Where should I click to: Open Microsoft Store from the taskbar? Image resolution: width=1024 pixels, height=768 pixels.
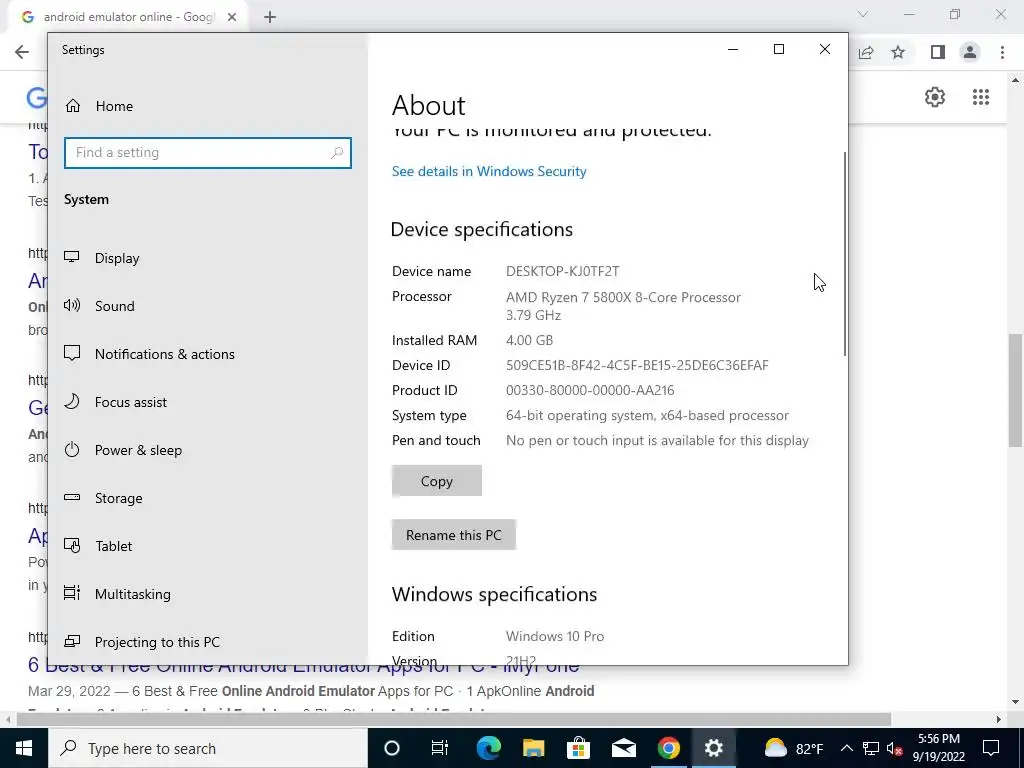point(579,748)
